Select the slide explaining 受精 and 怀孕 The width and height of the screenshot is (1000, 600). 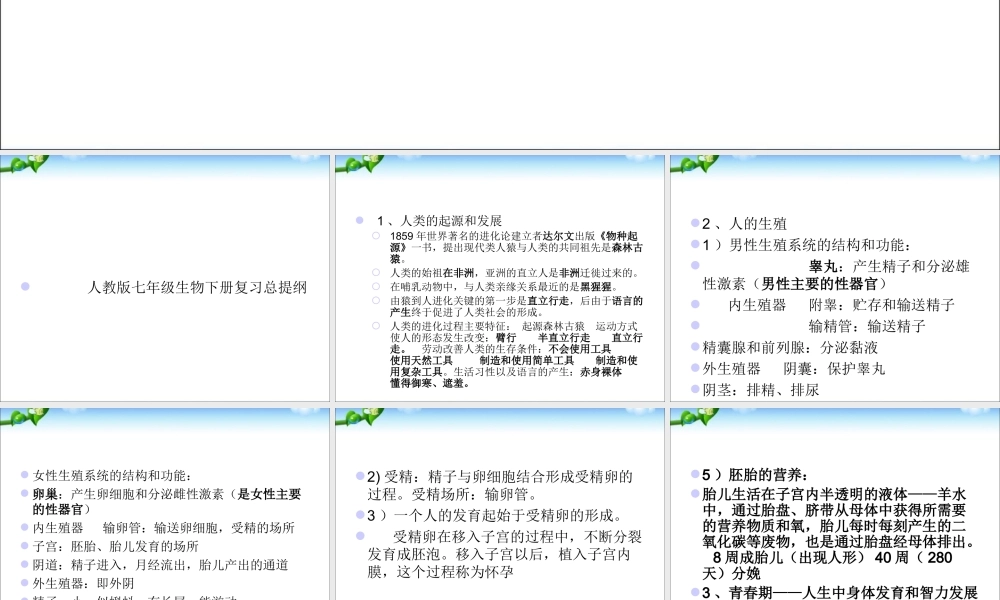click(x=498, y=503)
